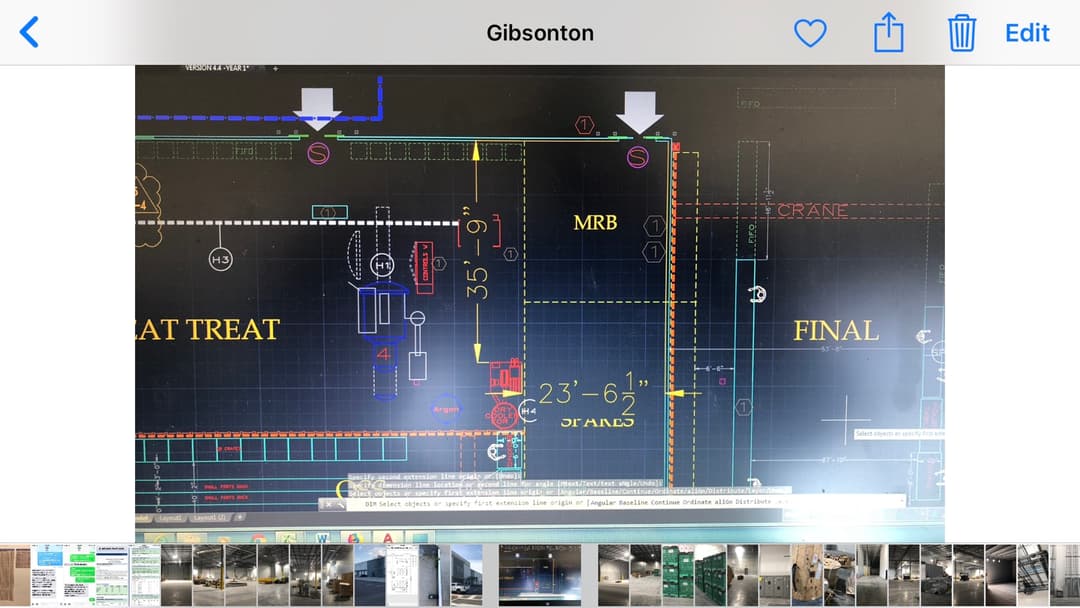
Task: Tap the enlarged current CAD thumbnail in filmstrip
Action: pyautogui.click(x=540, y=575)
